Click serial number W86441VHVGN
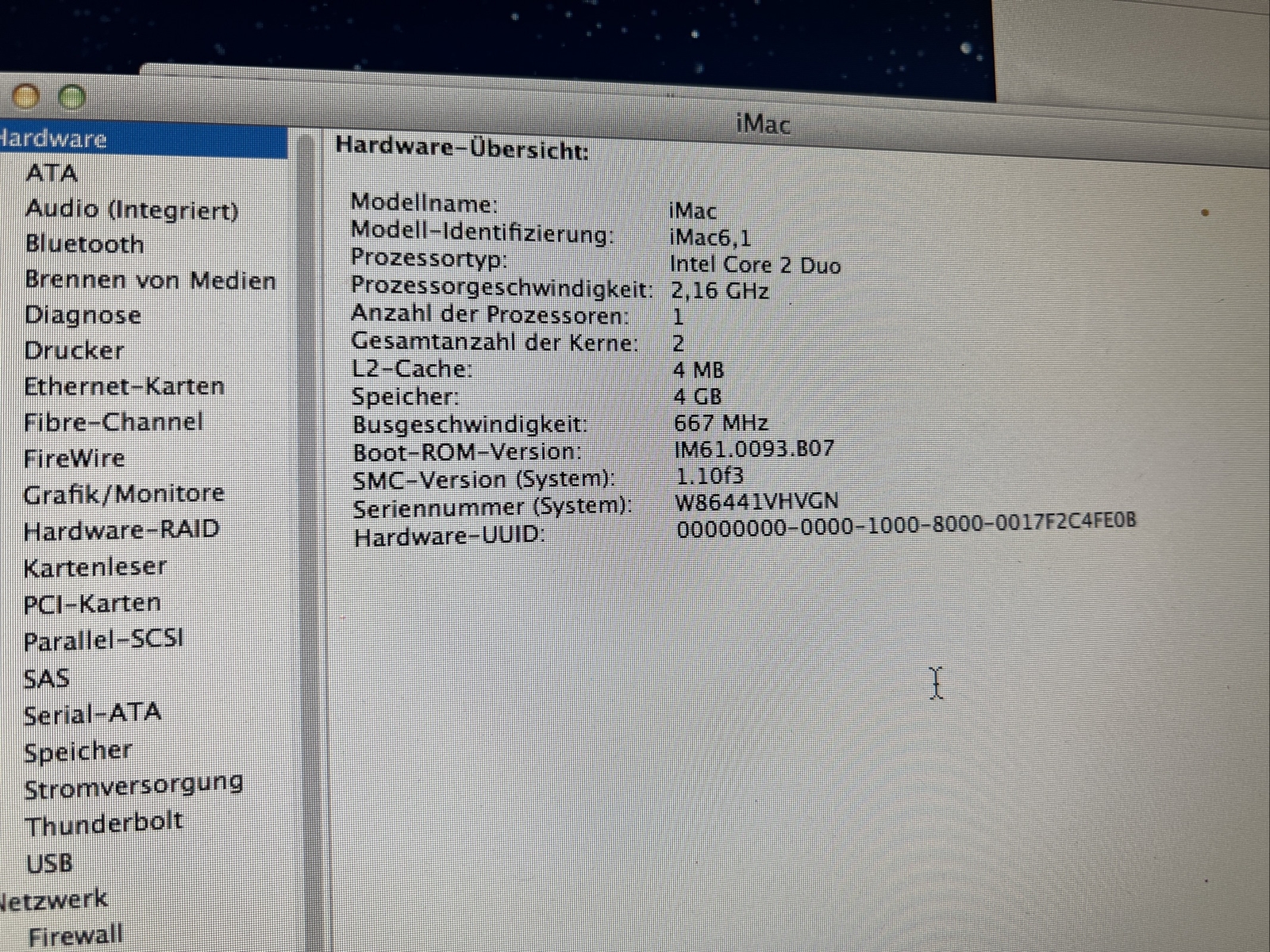Screen dimensions: 1270x952 tap(756, 501)
